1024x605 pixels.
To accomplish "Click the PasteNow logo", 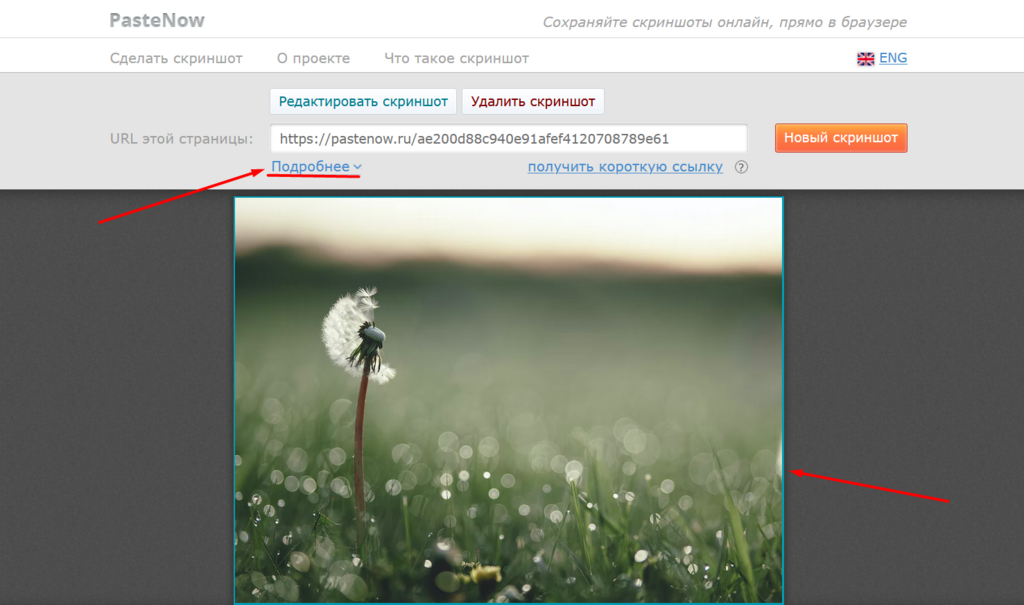I will (157, 20).
